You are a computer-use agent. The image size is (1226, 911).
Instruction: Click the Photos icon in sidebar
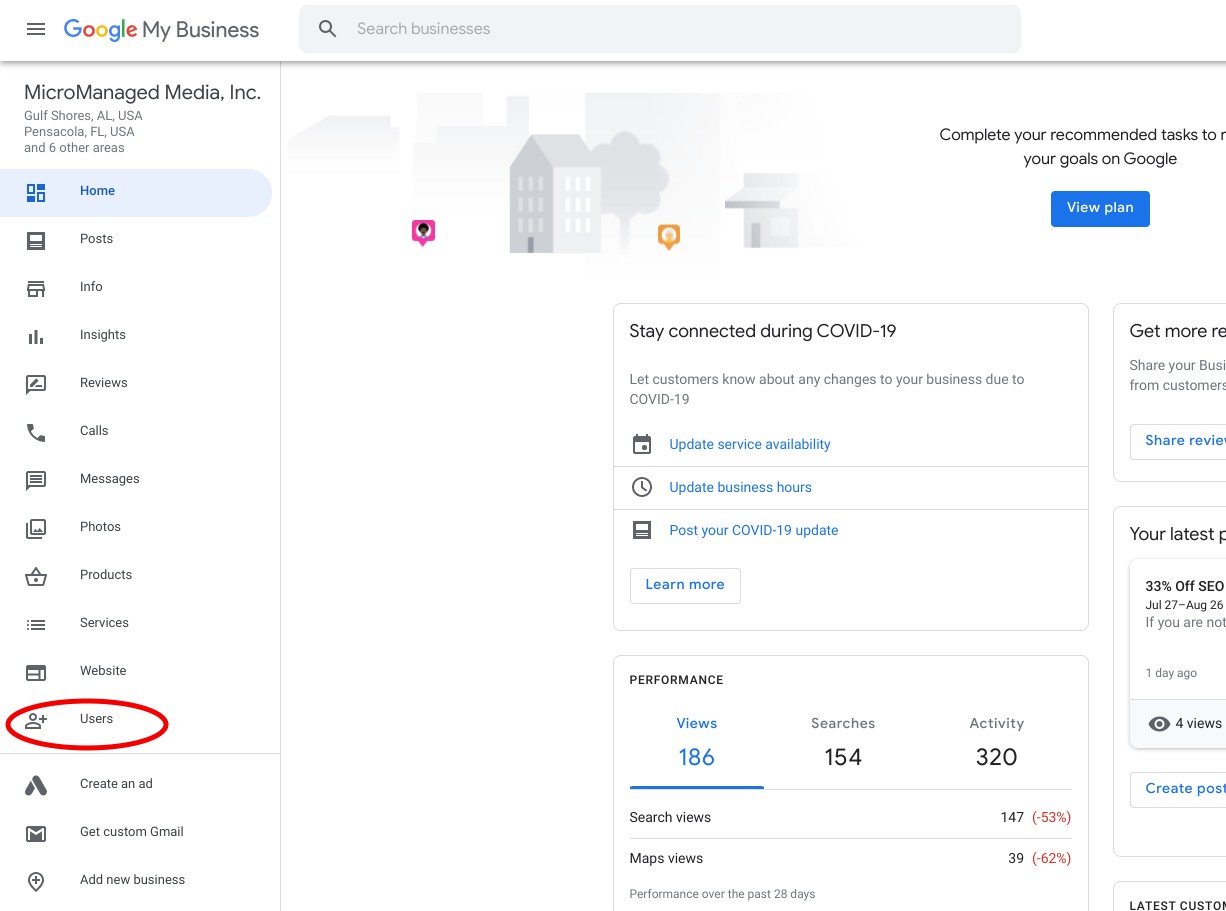(x=36, y=529)
